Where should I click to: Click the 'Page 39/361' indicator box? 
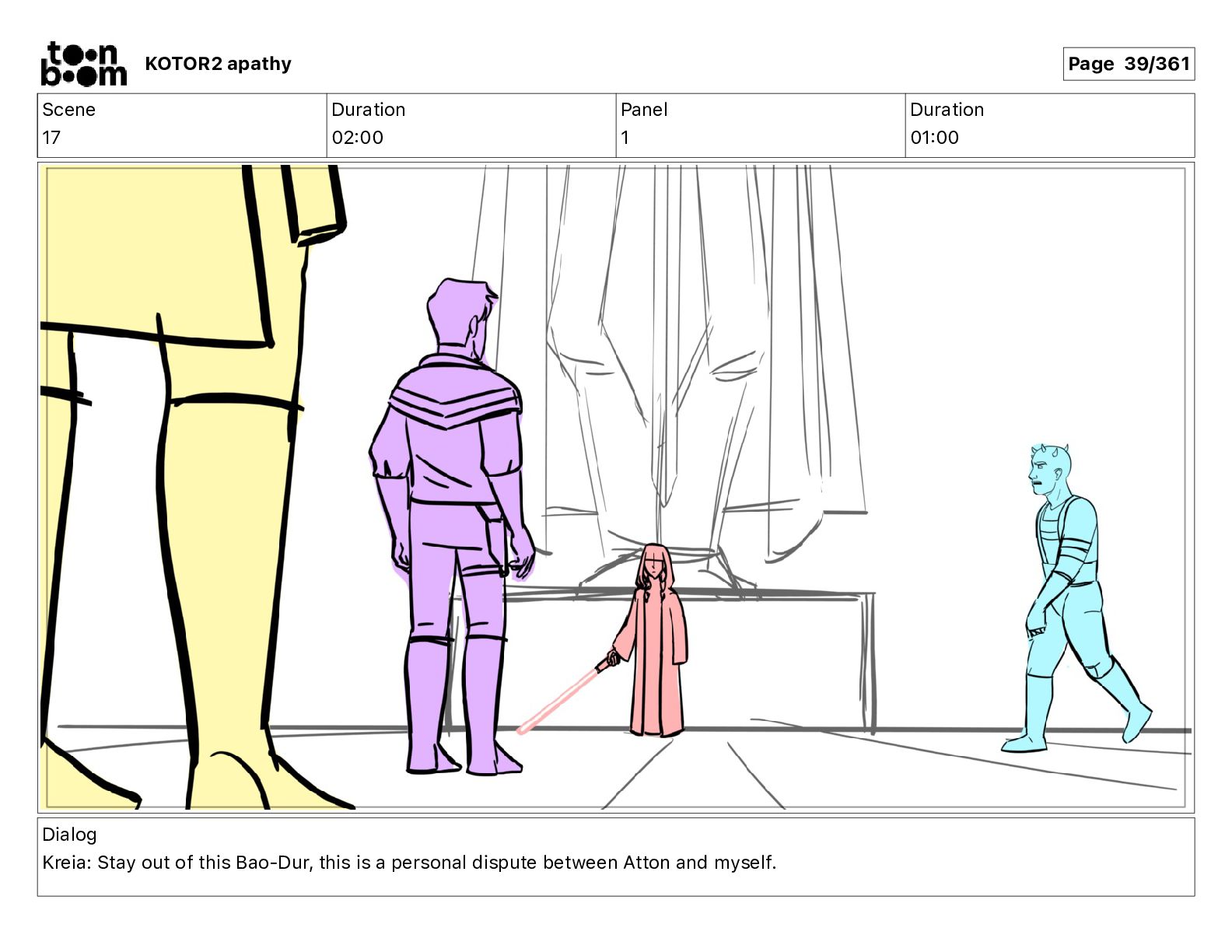click(1129, 64)
